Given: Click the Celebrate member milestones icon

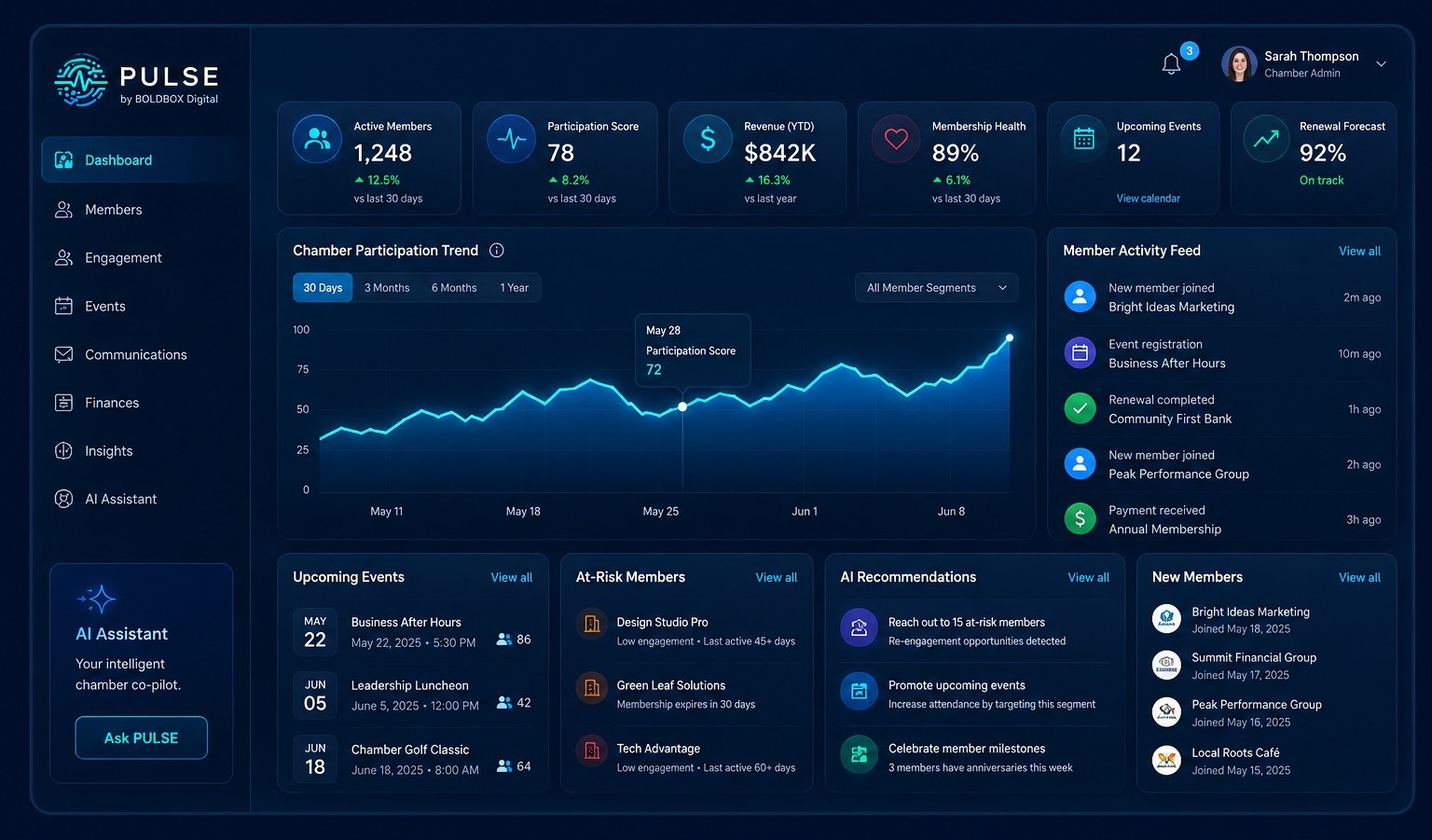Looking at the screenshot, I should pyautogui.click(x=860, y=755).
